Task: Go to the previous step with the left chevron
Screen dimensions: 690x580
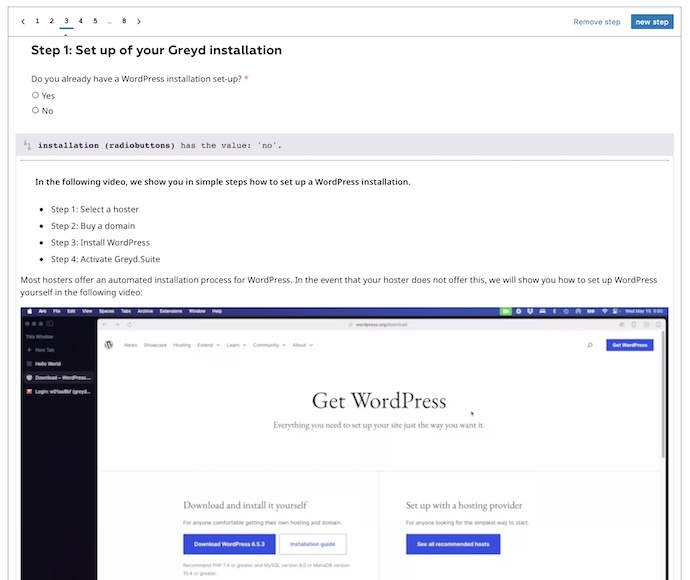Action: coord(23,21)
